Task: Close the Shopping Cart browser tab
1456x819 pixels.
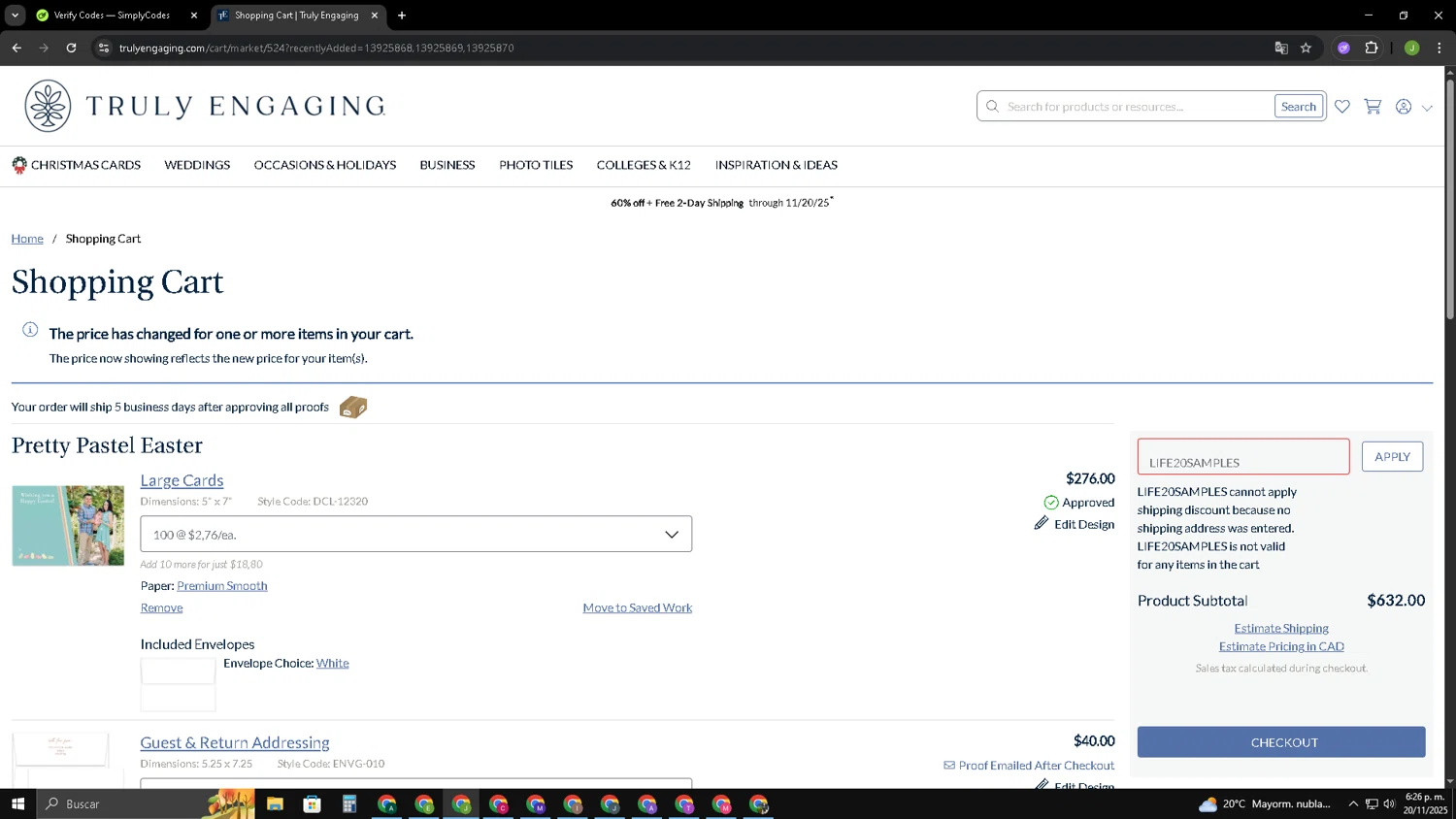Action: pyautogui.click(x=375, y=16)
